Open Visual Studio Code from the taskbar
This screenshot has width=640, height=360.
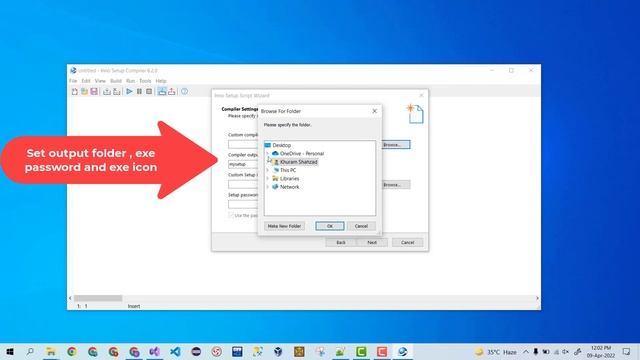click(x=175, y=352)
